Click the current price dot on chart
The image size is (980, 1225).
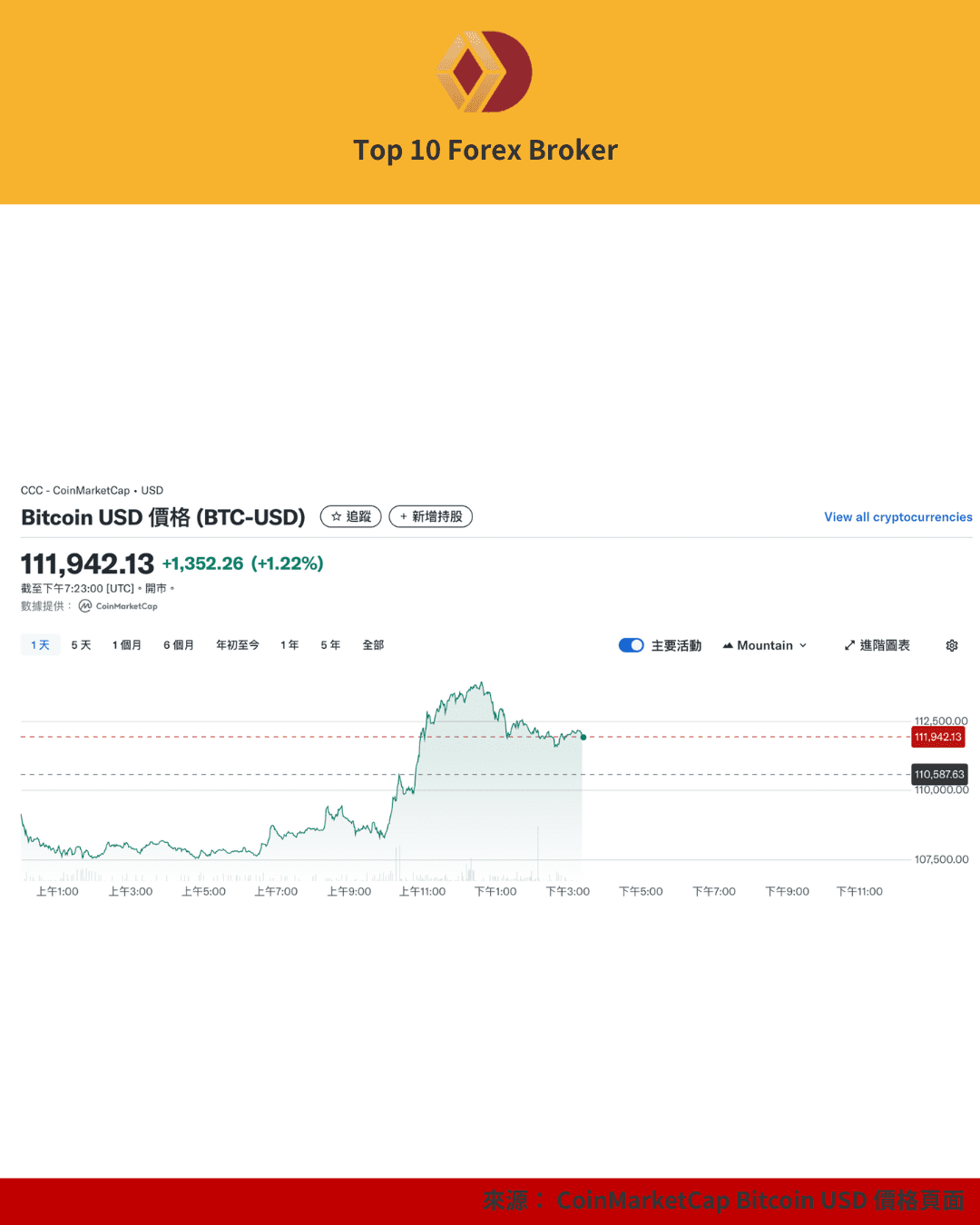[583, 737]
